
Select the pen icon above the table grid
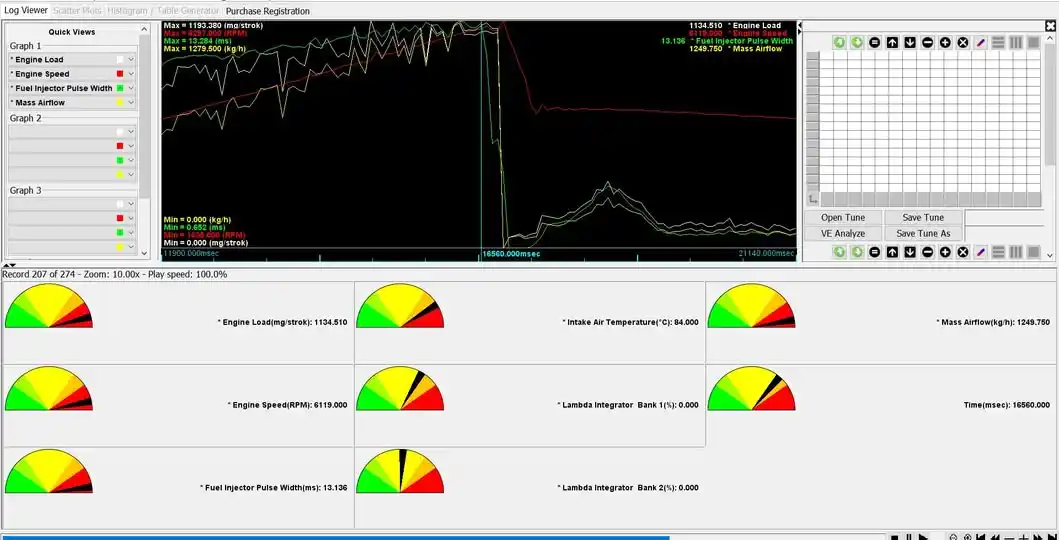tap(981, 43)
